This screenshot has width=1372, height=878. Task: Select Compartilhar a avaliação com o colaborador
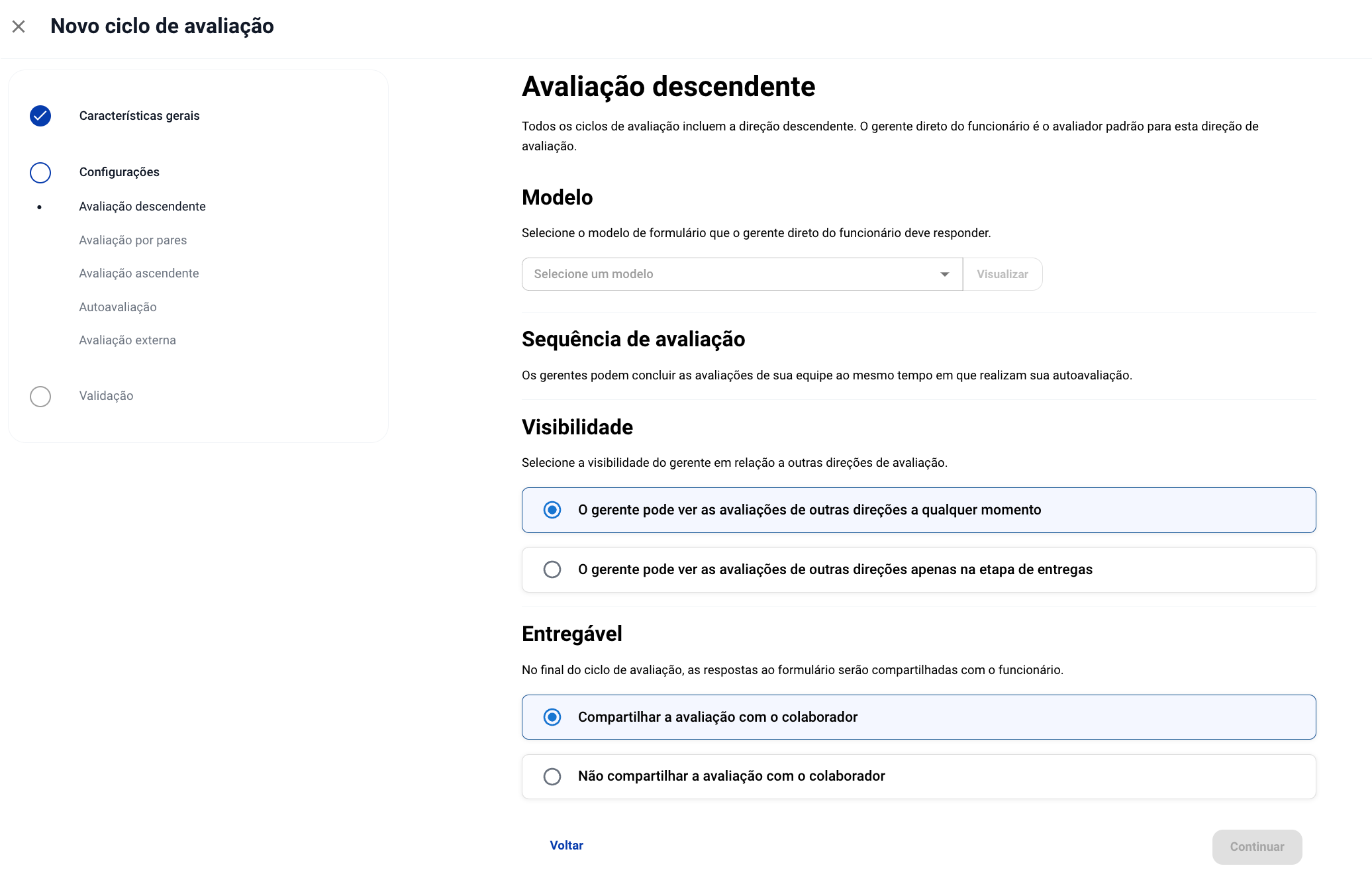coord(918,717)
